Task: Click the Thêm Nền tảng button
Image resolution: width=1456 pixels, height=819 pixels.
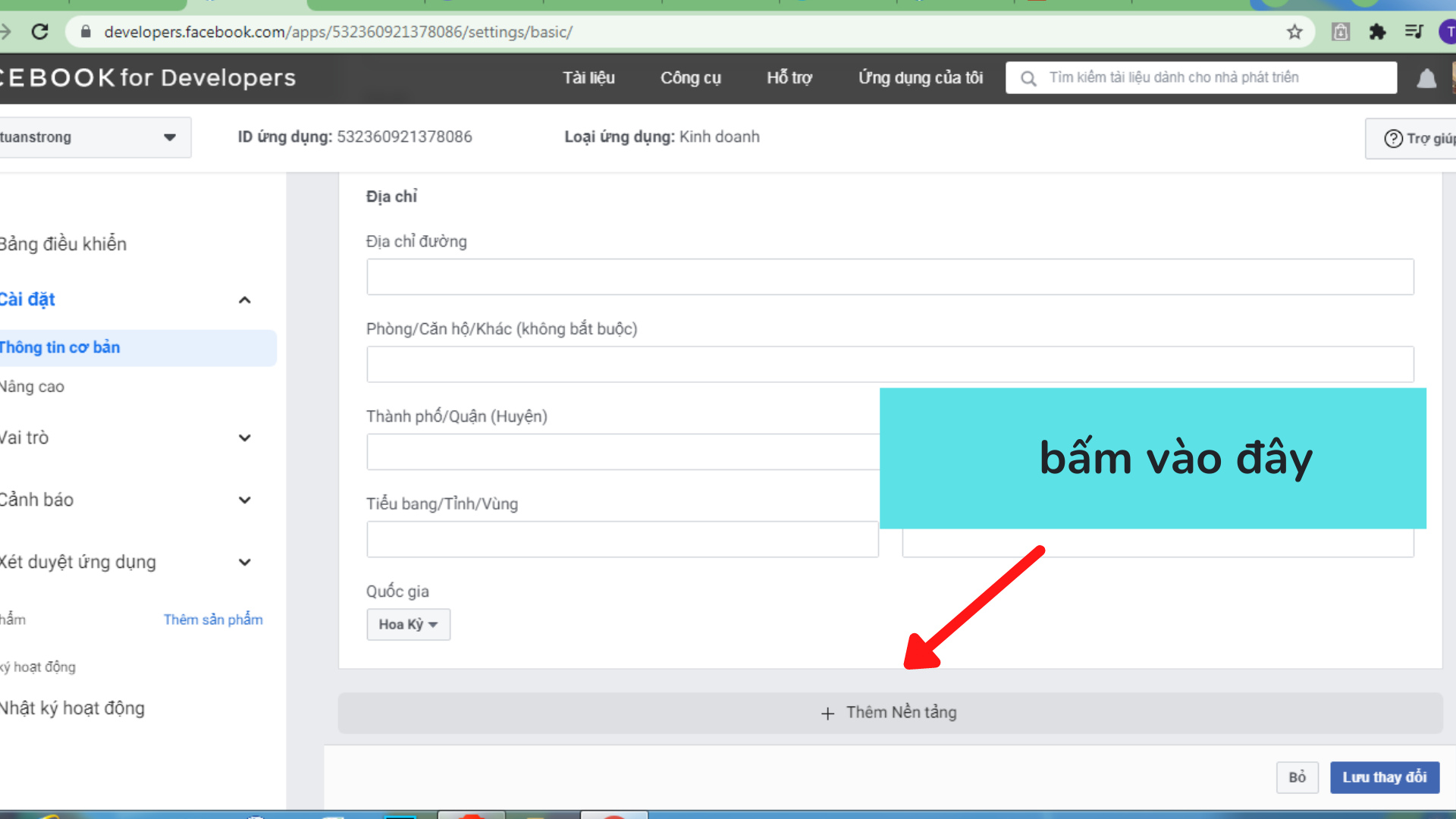Action: [890, 713]
